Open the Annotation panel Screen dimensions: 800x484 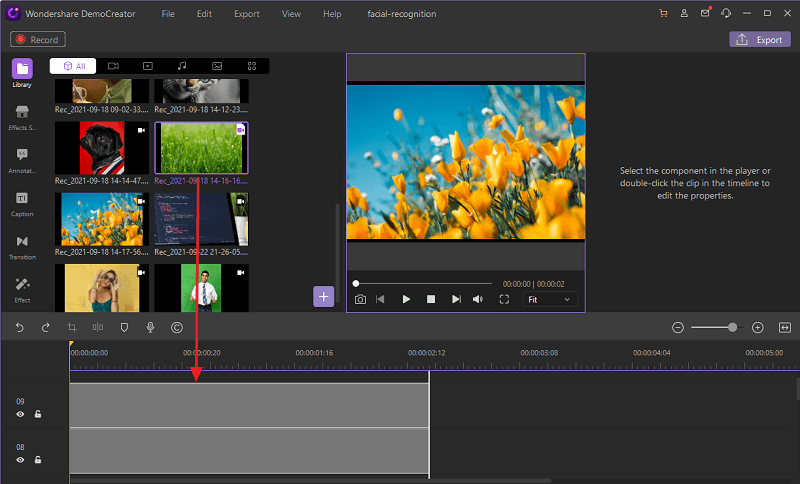(x=22, y=160)
